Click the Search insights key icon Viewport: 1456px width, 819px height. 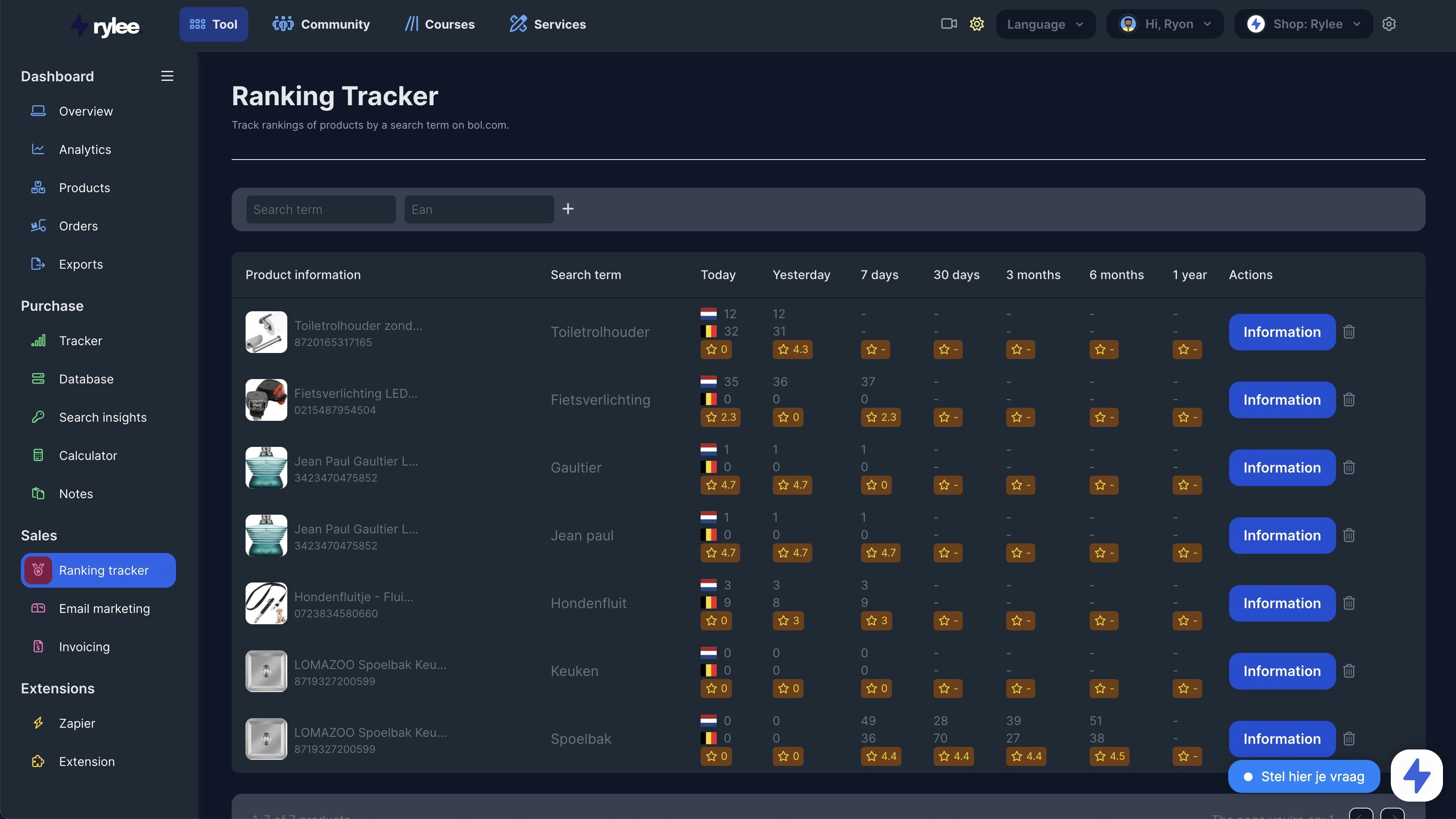tap(38, 417)
